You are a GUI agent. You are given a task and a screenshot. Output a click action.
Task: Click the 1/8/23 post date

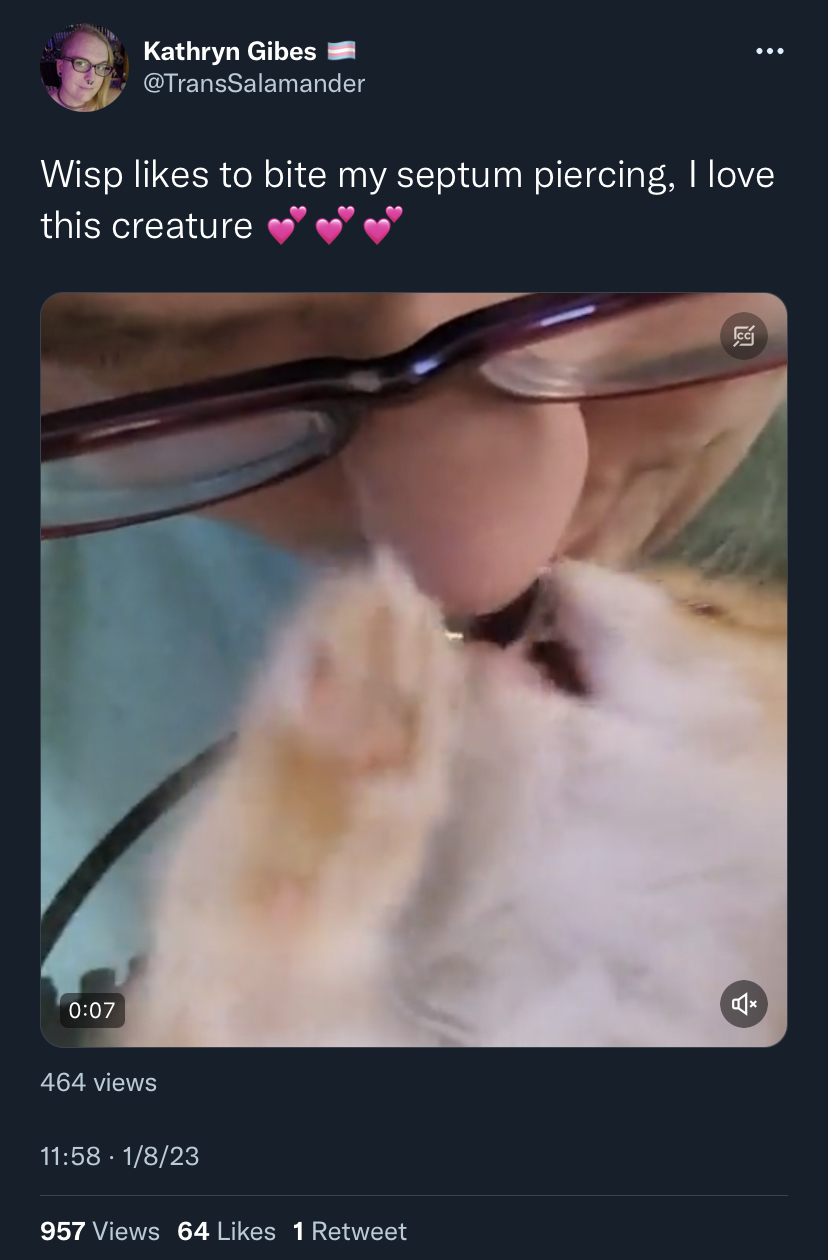160,1157
